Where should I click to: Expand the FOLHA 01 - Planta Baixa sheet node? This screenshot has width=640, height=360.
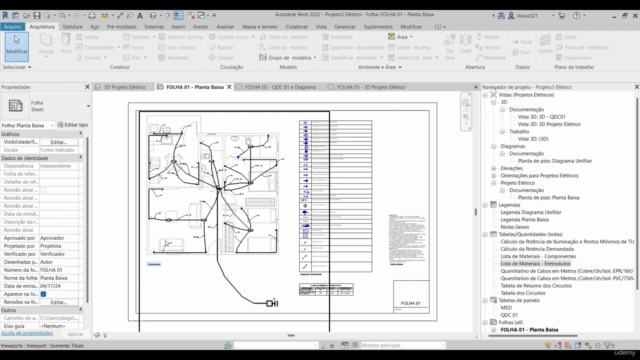(x=493, y=330)
